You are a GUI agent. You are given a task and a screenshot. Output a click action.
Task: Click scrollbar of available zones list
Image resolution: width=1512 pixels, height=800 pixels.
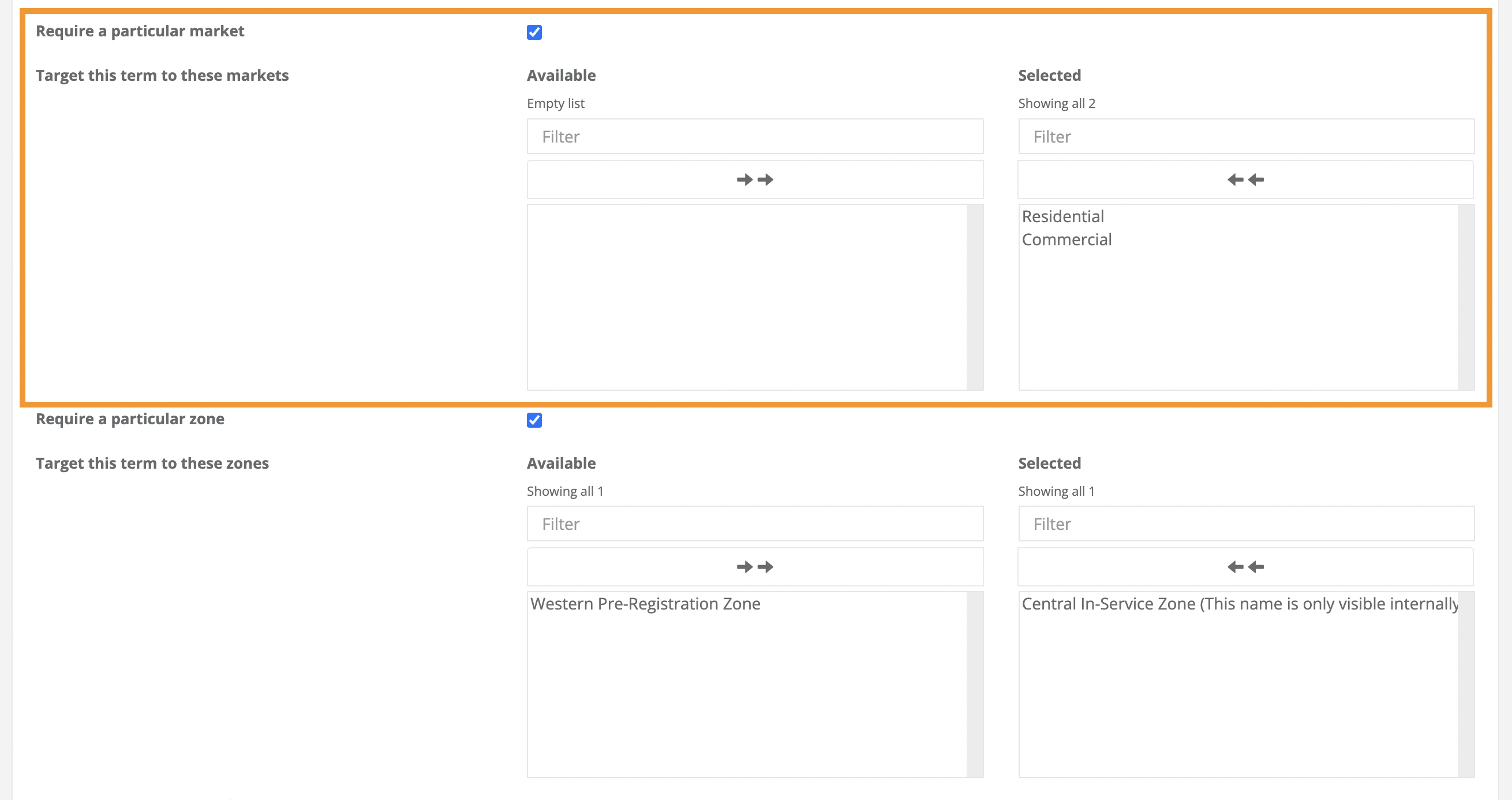tap(975, 685)
